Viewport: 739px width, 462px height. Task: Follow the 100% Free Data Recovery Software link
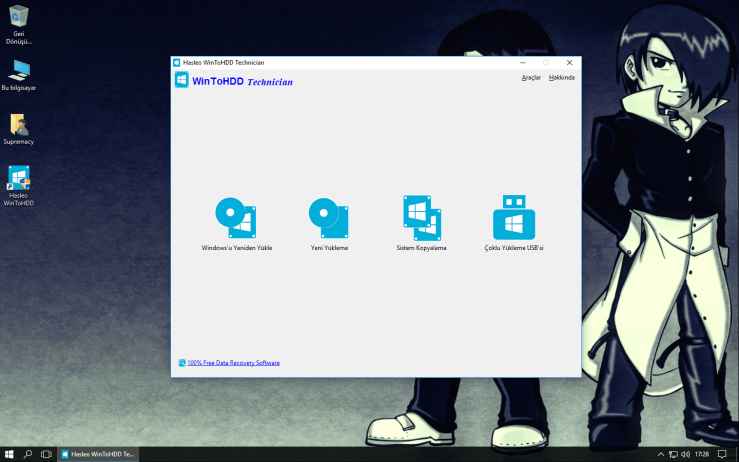[233, 363]
